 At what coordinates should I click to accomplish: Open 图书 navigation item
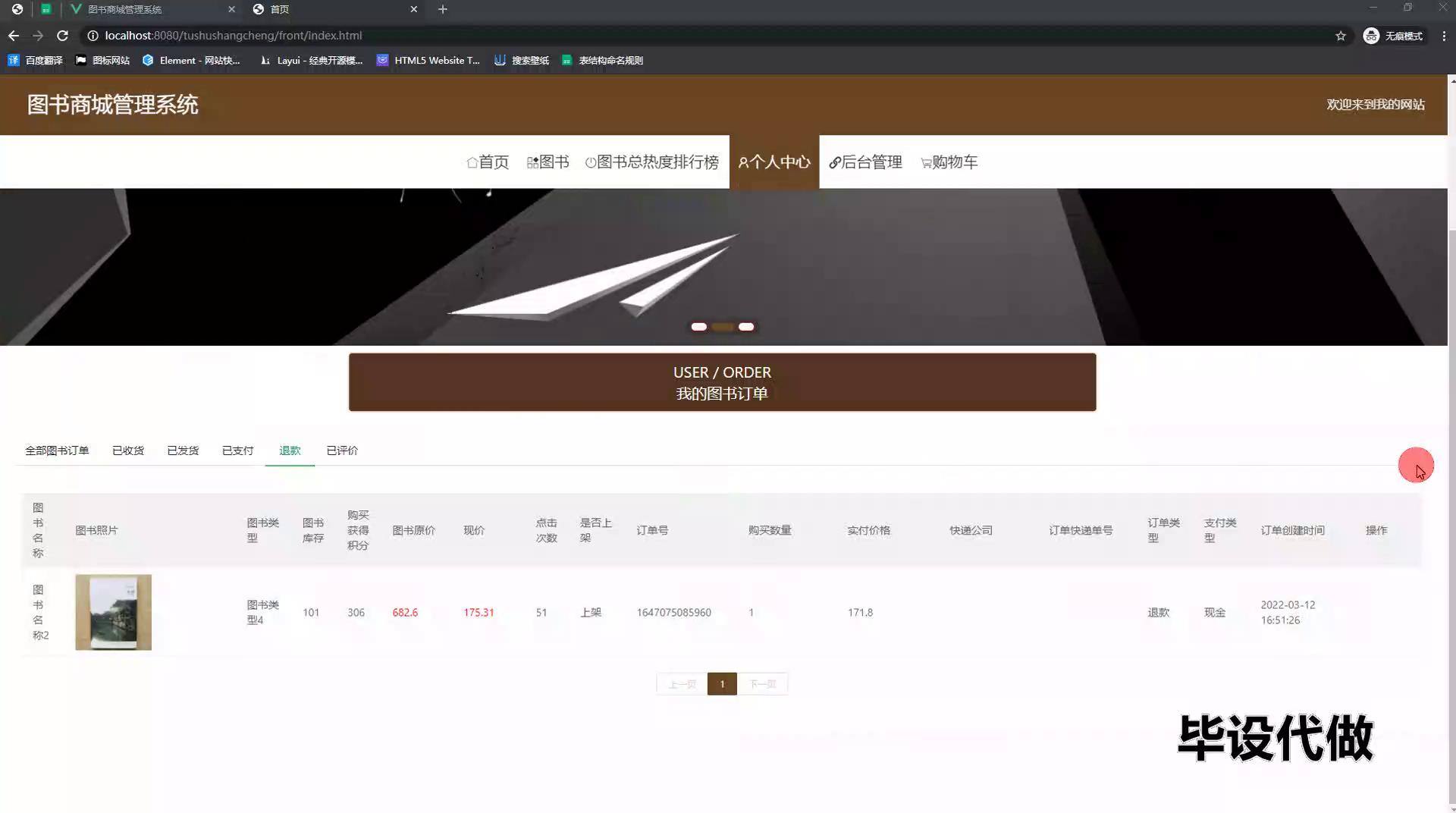(x=548, y=162)
